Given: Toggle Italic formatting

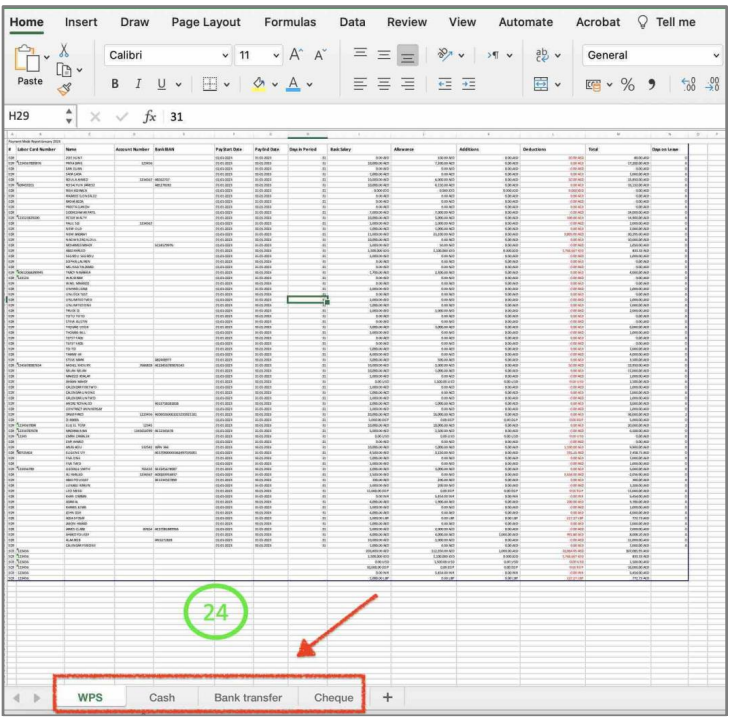Looking at the screenshot, I should click(139, 85).
